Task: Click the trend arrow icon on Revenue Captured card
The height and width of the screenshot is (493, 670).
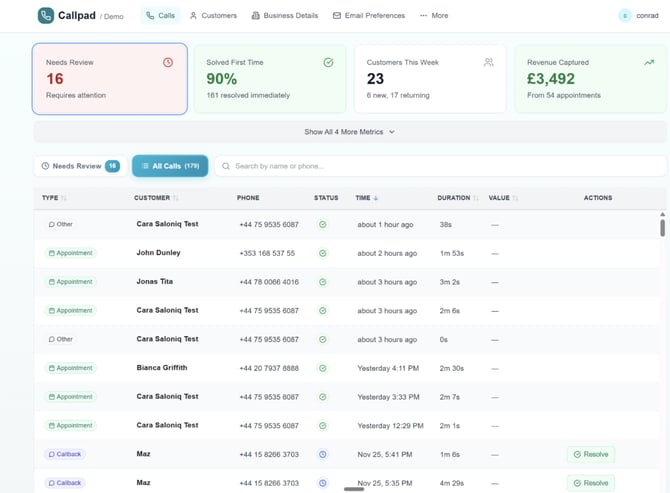Action: pyautogui.click(x=649, y=62)
